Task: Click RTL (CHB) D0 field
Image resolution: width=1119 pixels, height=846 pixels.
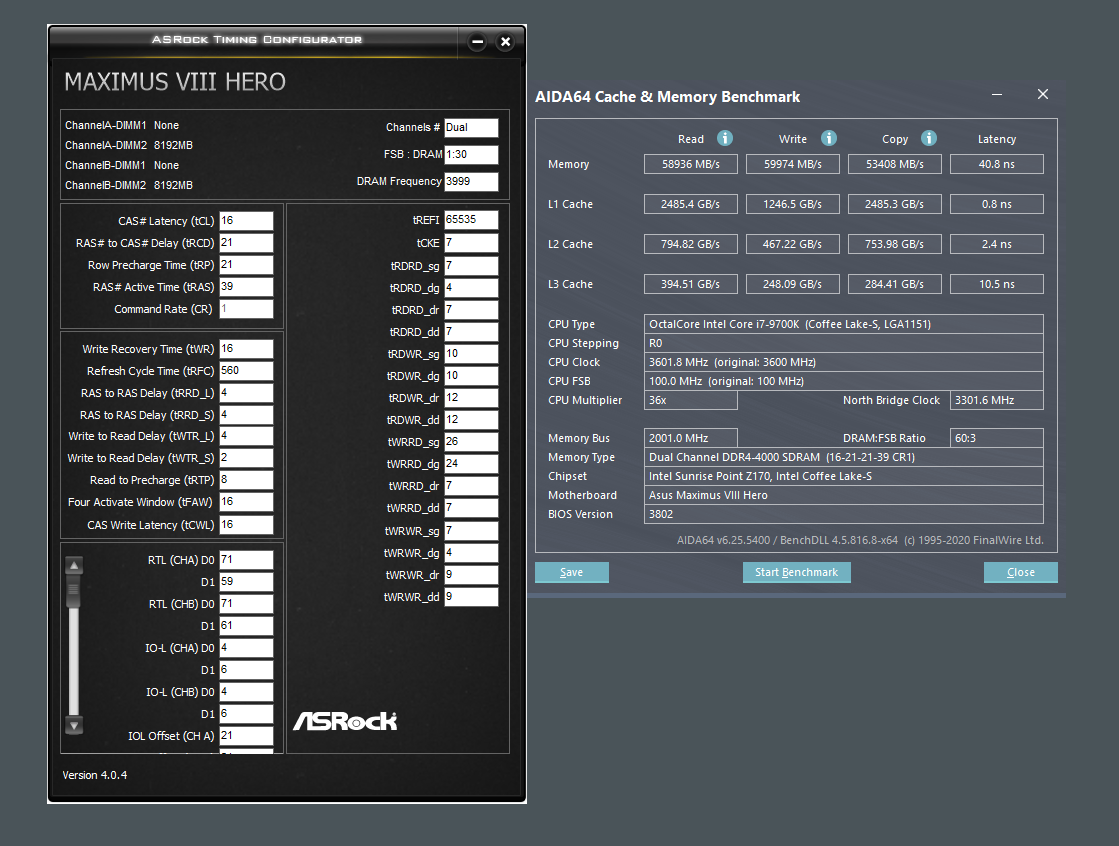Action: pos(246,604)
